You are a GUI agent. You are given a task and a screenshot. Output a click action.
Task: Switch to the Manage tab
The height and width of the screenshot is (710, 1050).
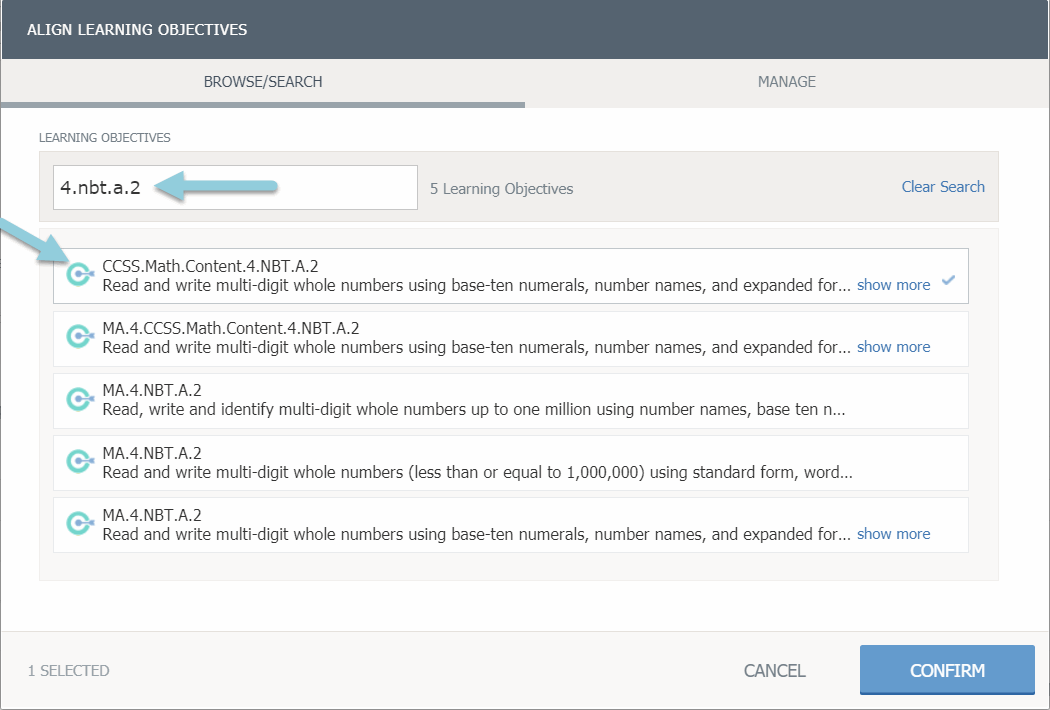tap(786, 82)
